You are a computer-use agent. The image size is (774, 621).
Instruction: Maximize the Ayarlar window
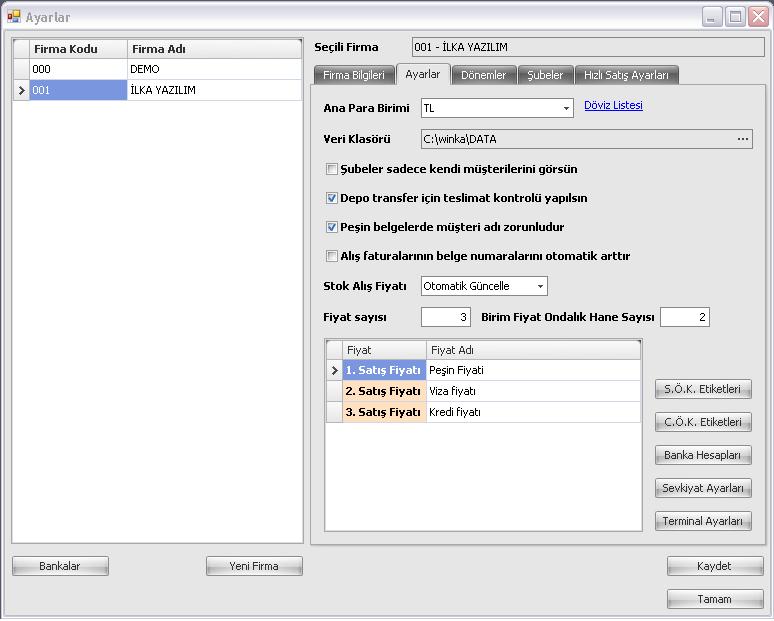pyautogui.click(x=735, y=17)
